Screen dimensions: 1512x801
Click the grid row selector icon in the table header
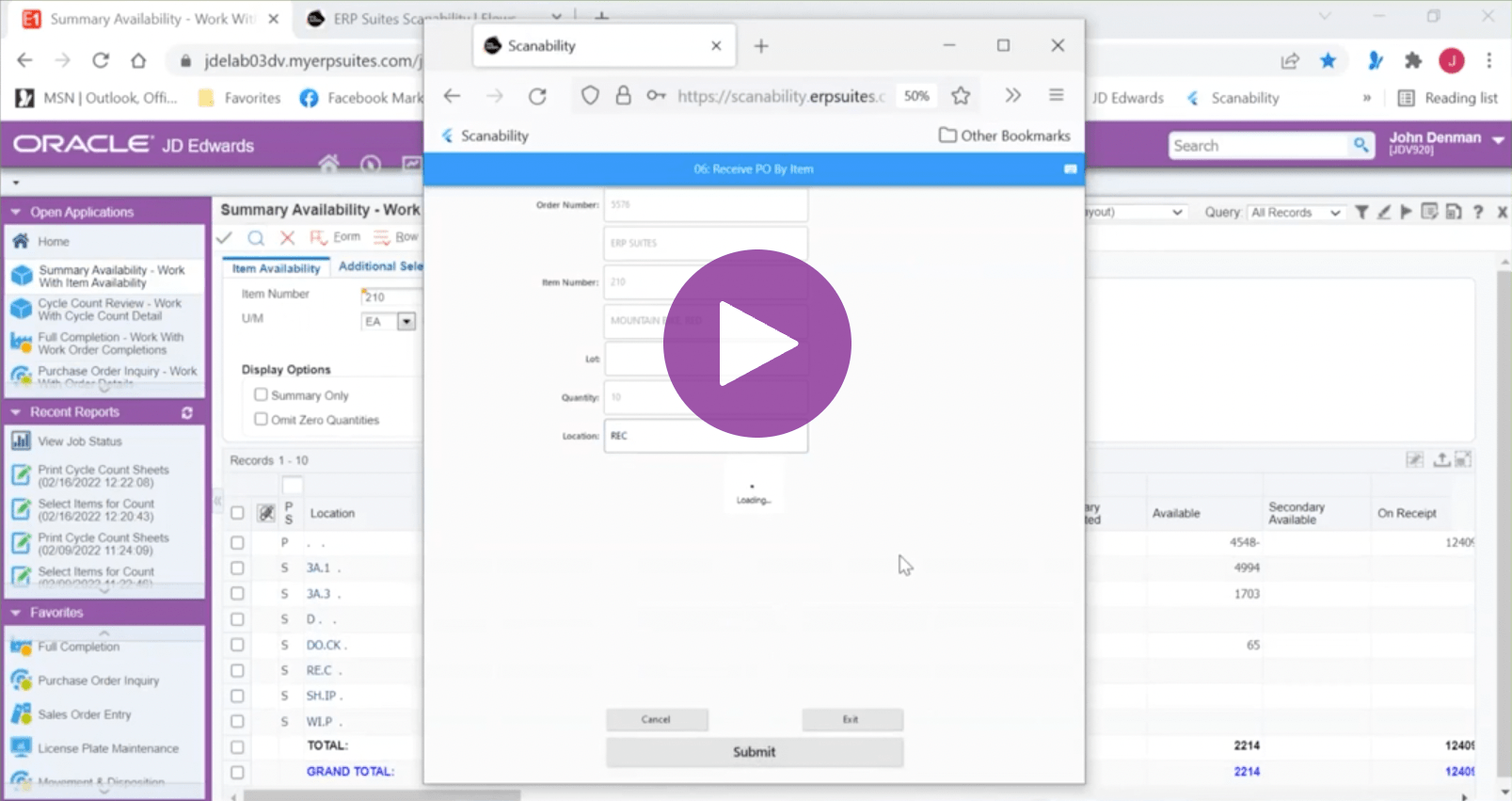pyautogui.click(x=267, y=513)
